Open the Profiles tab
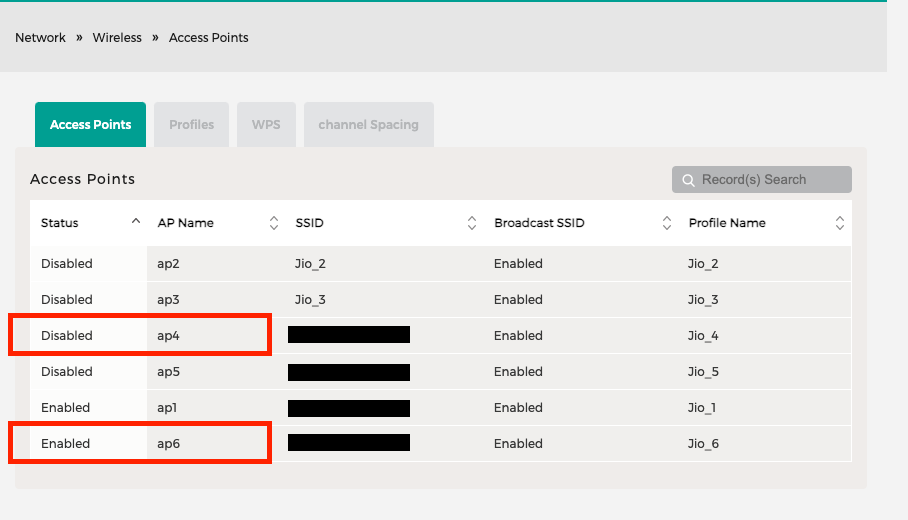908x520 pixels. (192, 124)
